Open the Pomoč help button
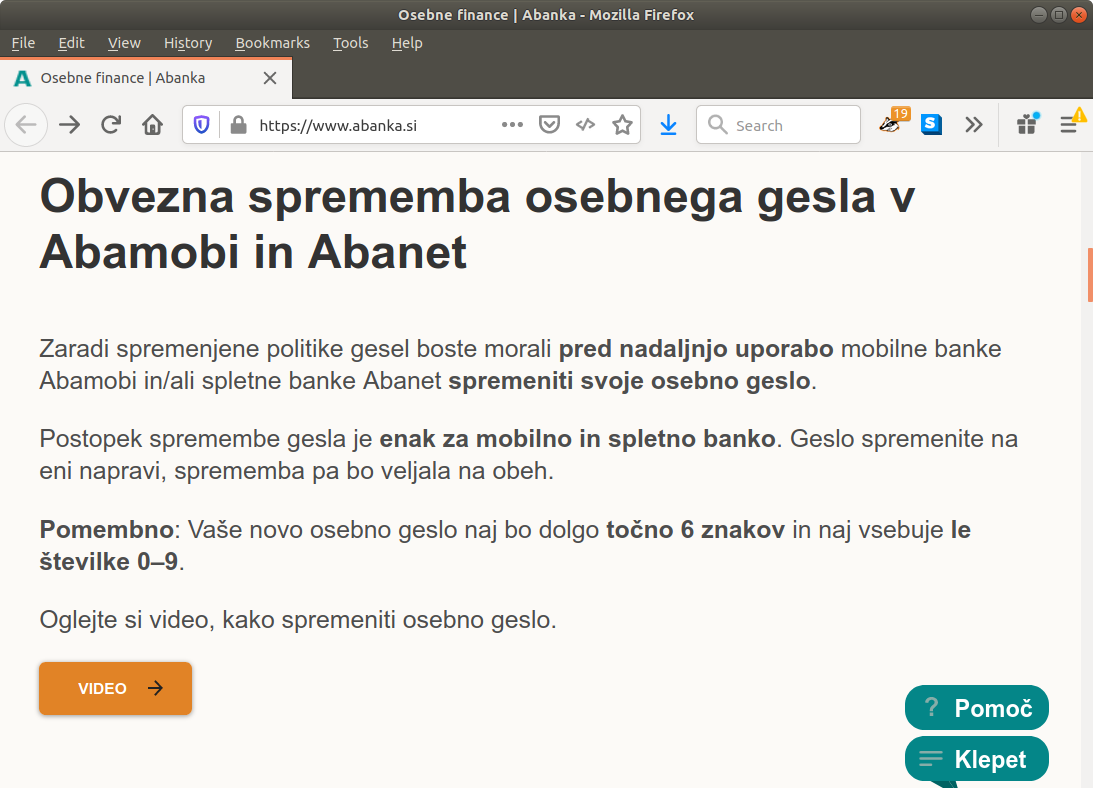 [x=977, y=708]
